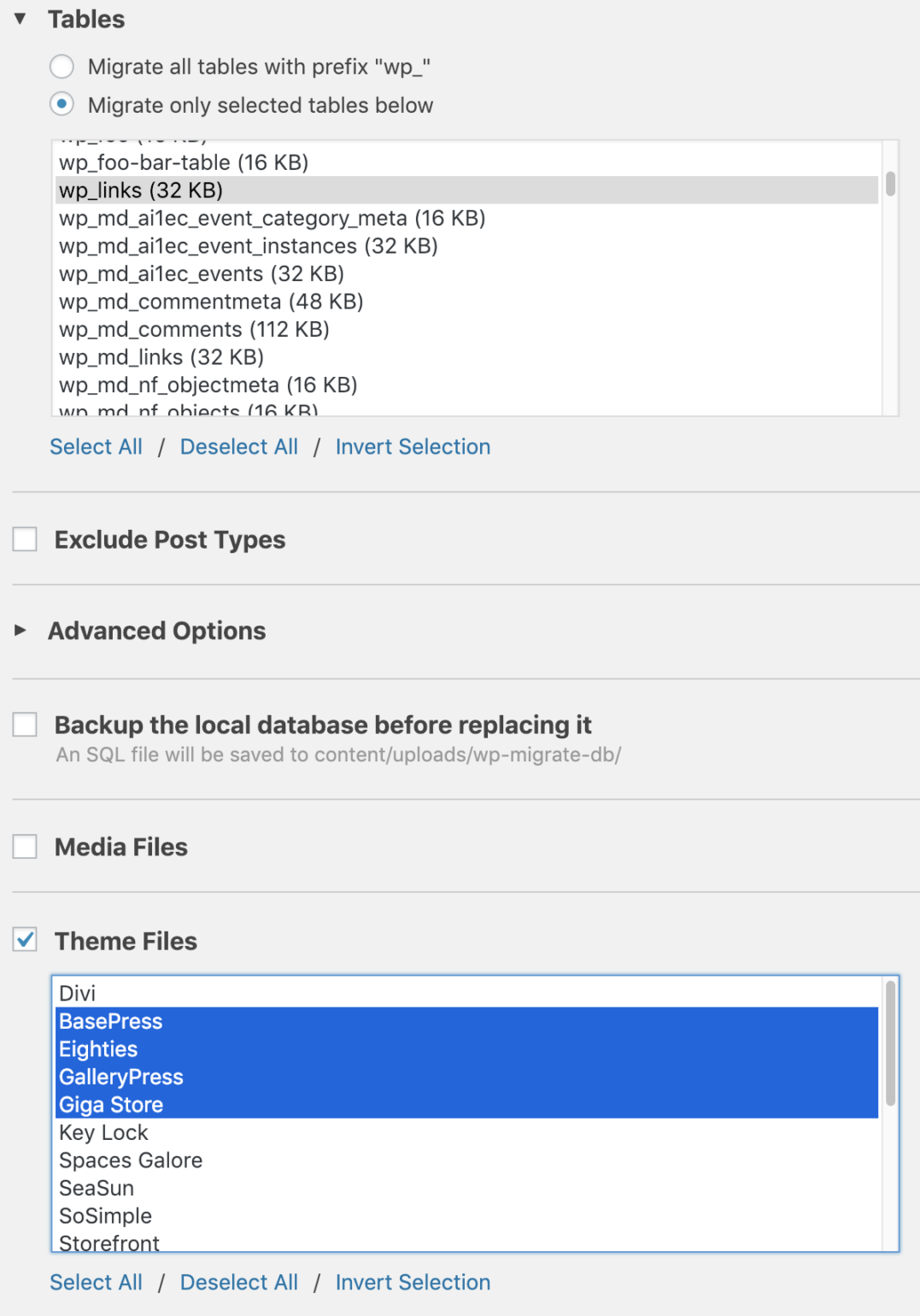920x1316 pixels.
Task: Enable the Exclude Post Types checkbox
Action: 25,539
